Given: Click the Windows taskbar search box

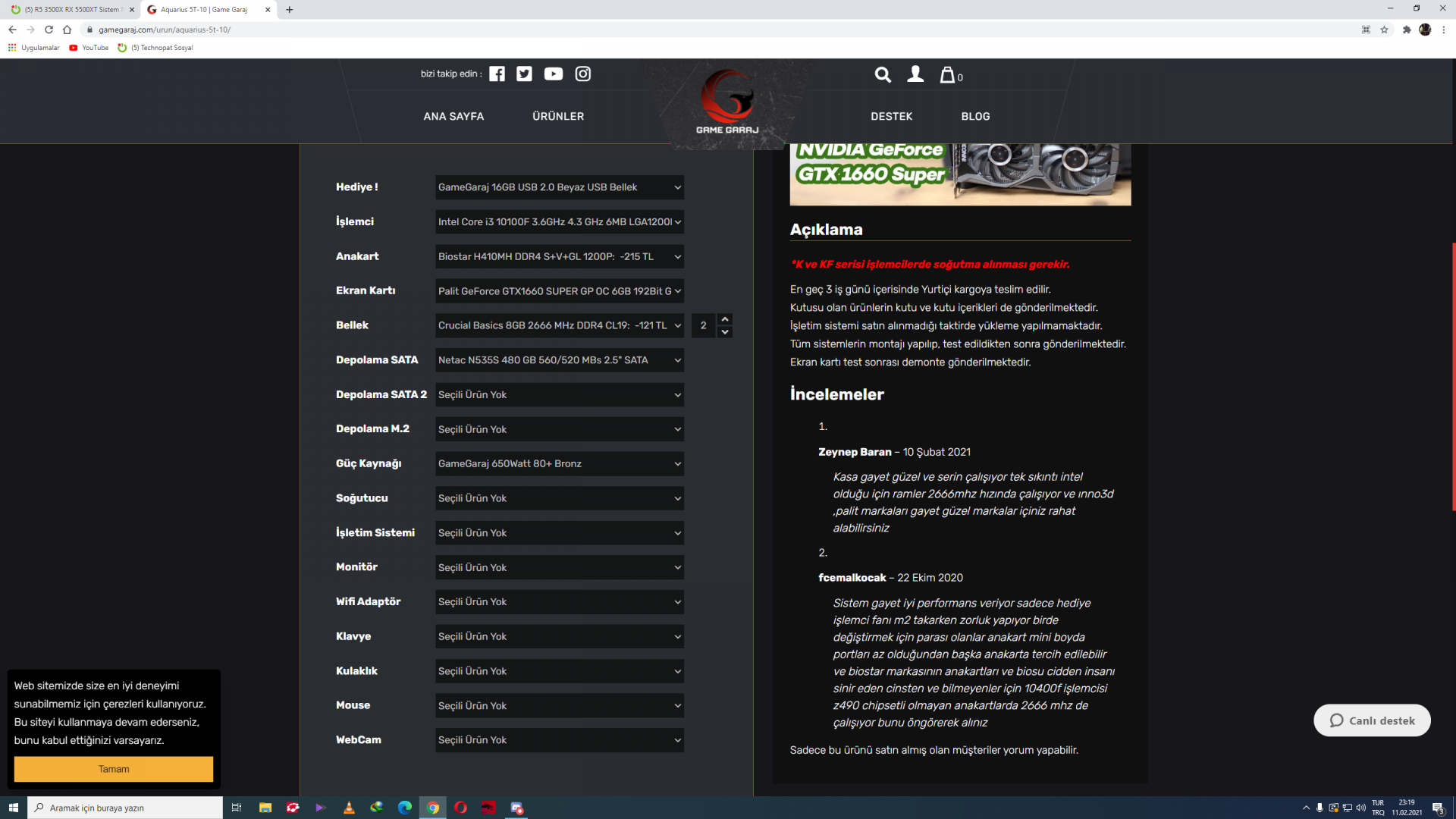Looking at the screenshot, I should 125,808.
